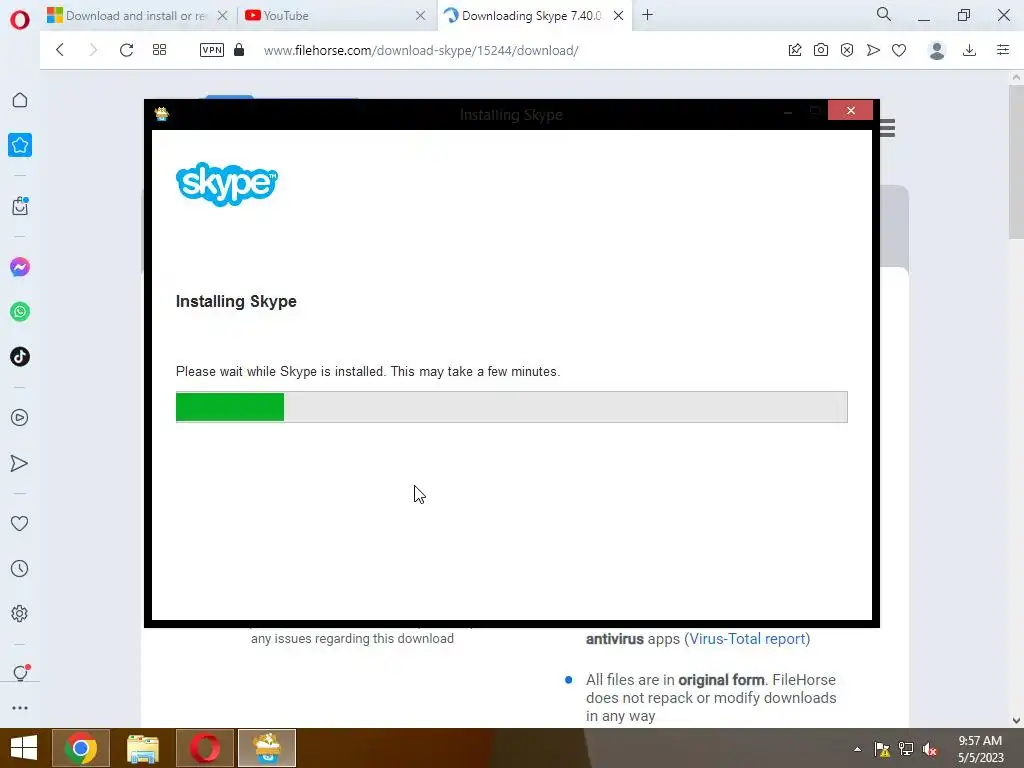1024x768 pixels.
Task: Open the user profile avatar
Action: click(x=936, y=50)
